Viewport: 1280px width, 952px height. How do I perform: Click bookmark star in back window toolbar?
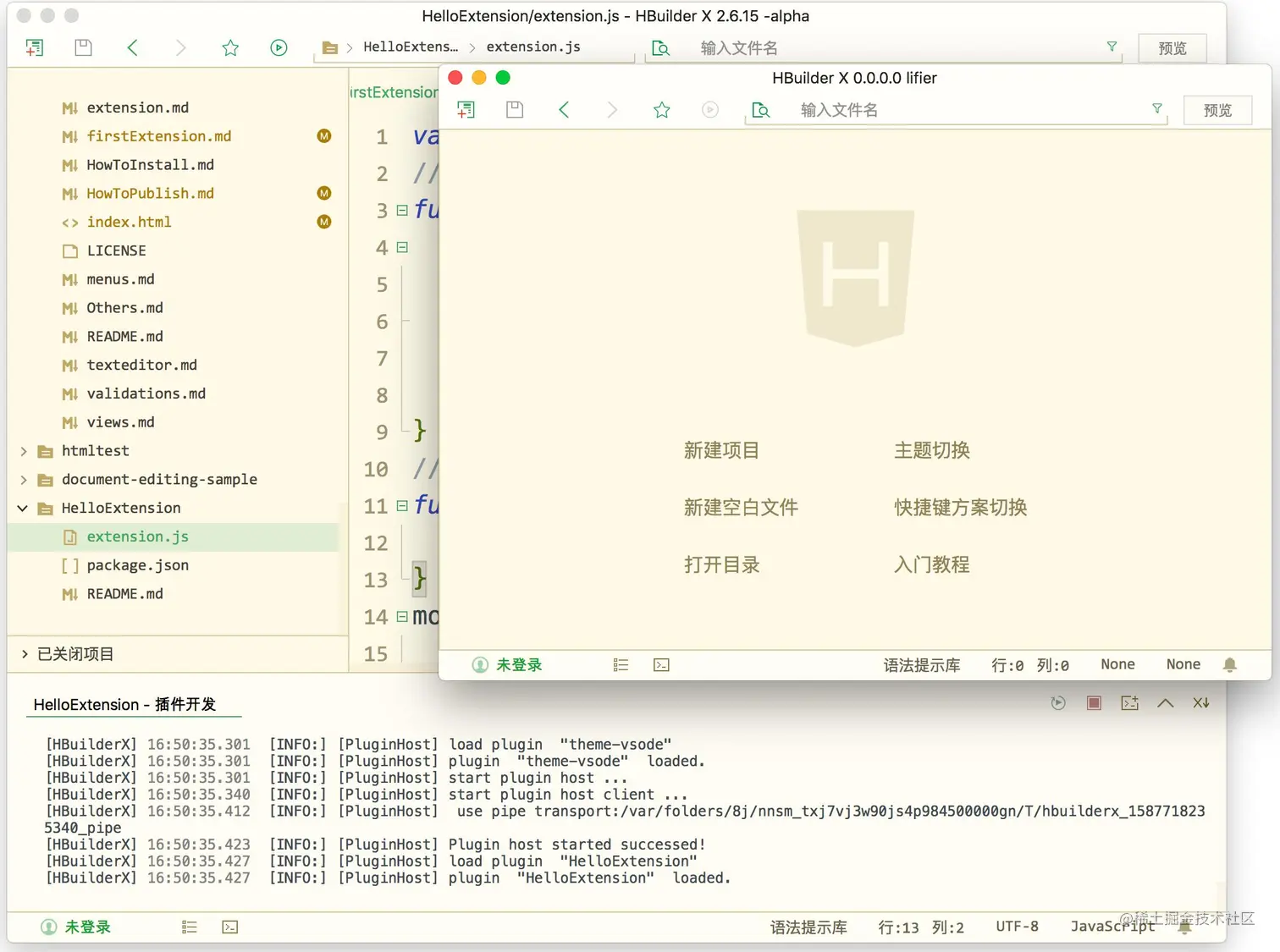(230, 48)
